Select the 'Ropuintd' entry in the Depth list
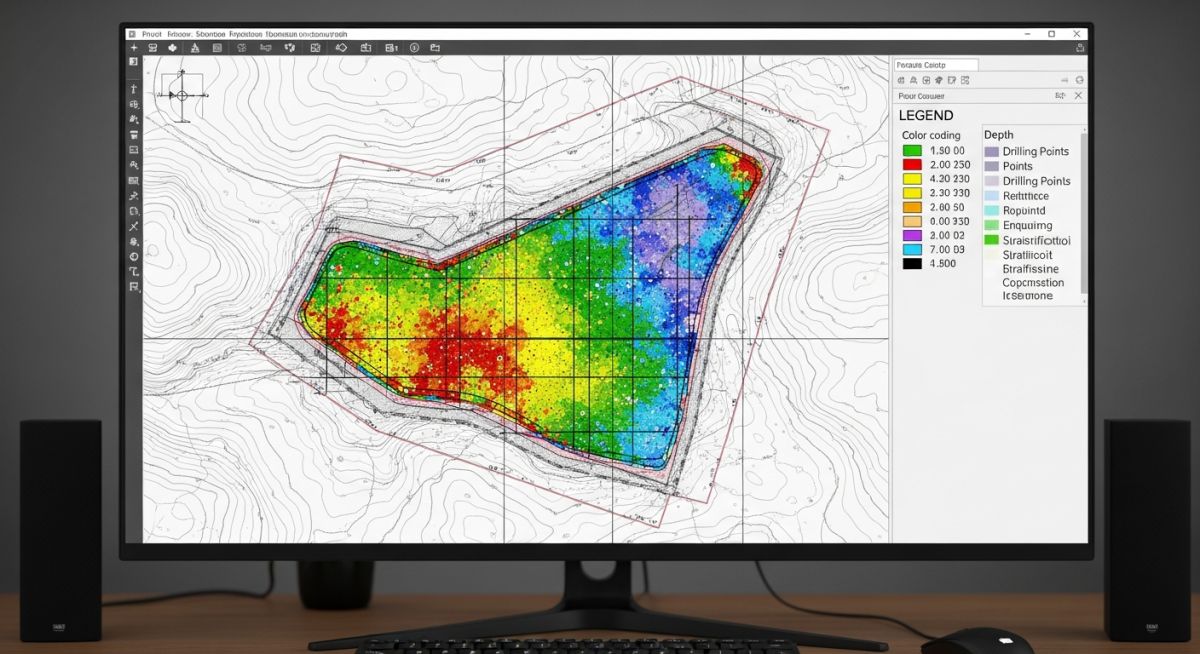This screenshot has height=654, width=1200. click(x=1024, y=211)
